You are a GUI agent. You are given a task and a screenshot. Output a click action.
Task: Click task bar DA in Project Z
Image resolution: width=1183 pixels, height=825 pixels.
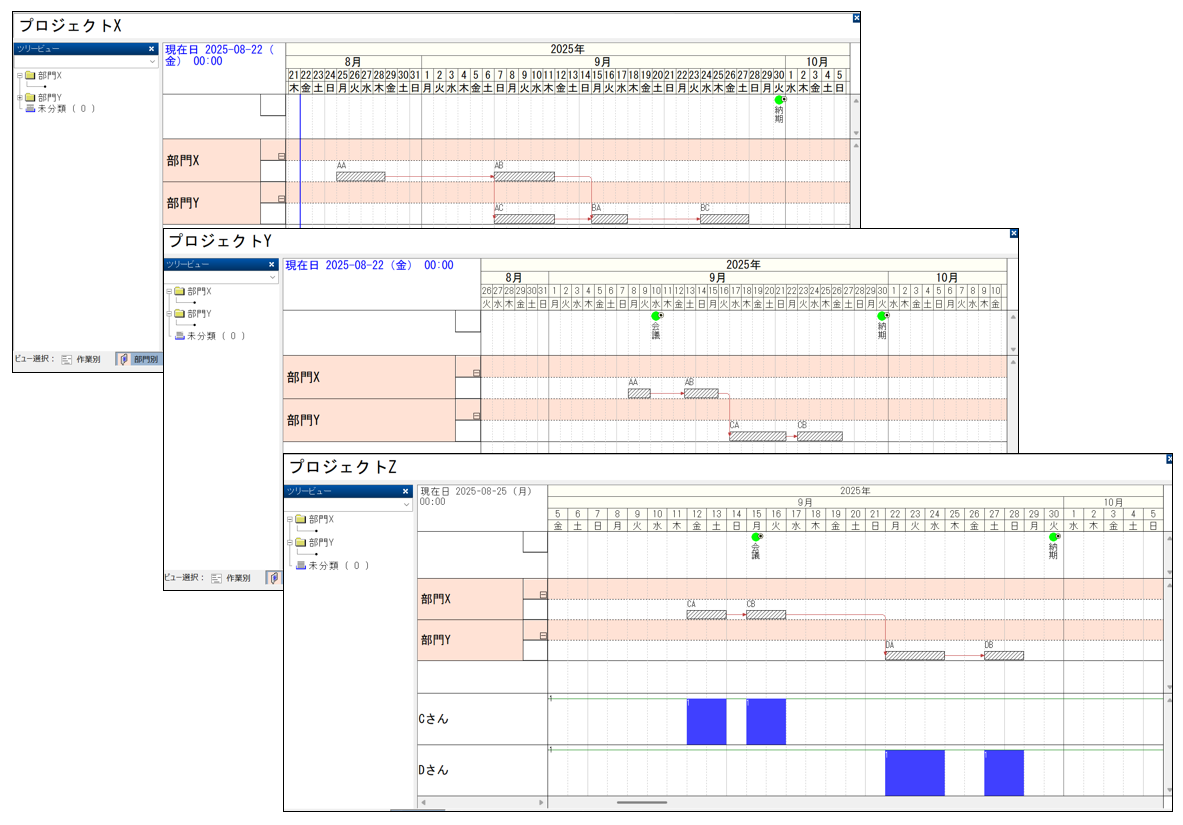click(914, 656)
